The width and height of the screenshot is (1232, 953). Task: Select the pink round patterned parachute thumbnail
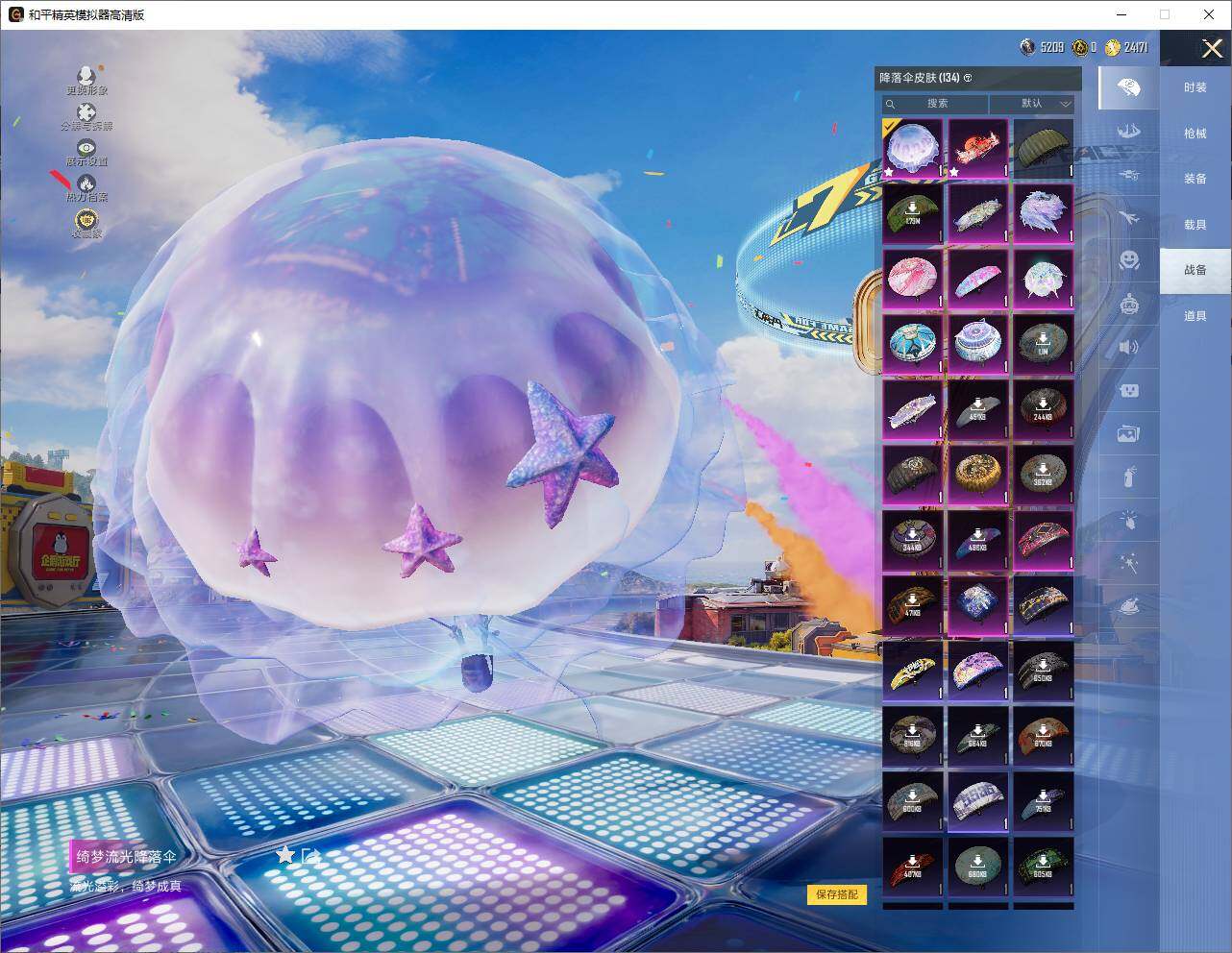click(913, 279)
